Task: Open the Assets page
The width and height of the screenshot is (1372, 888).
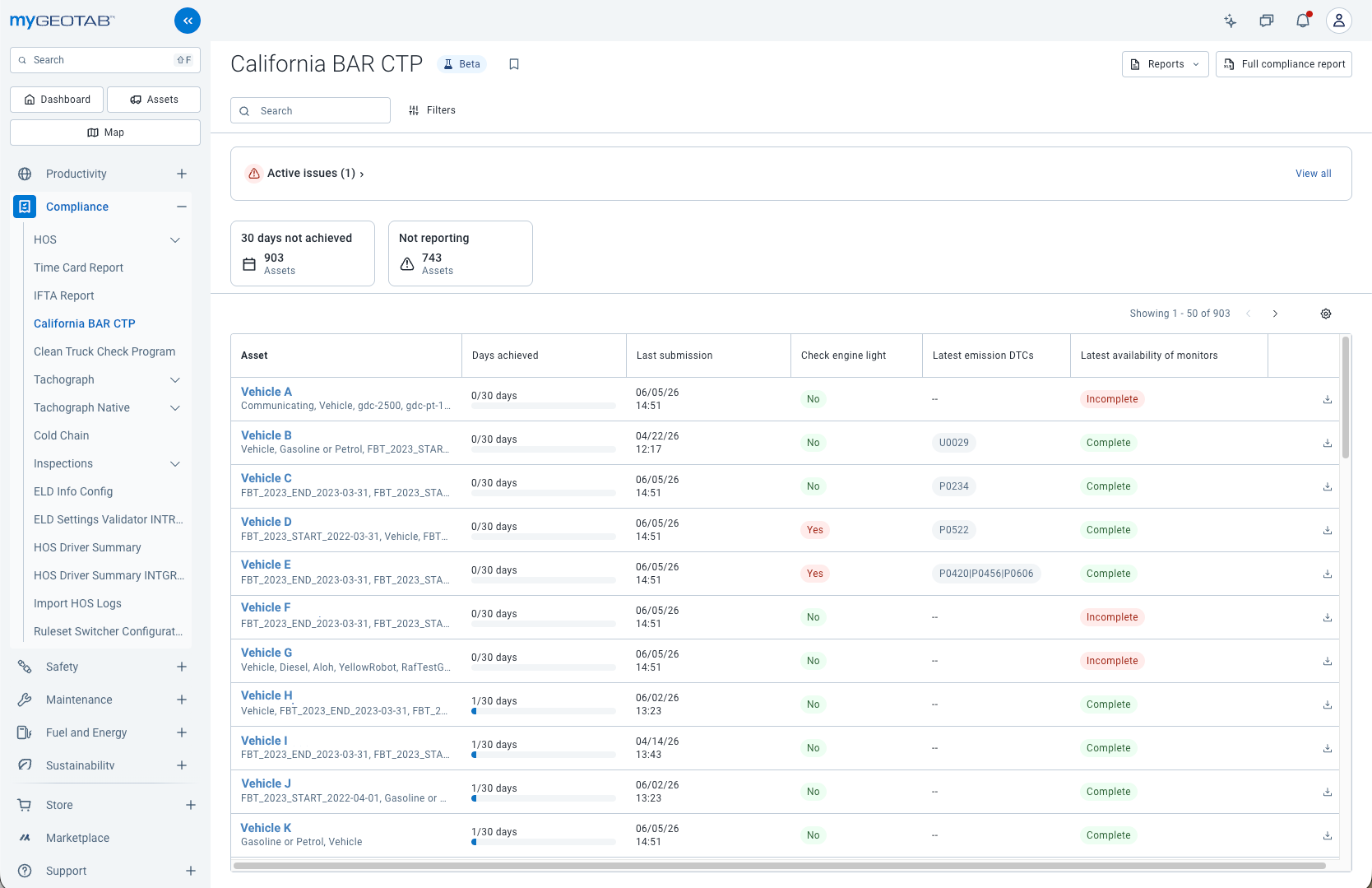Action: pos(154,100)
